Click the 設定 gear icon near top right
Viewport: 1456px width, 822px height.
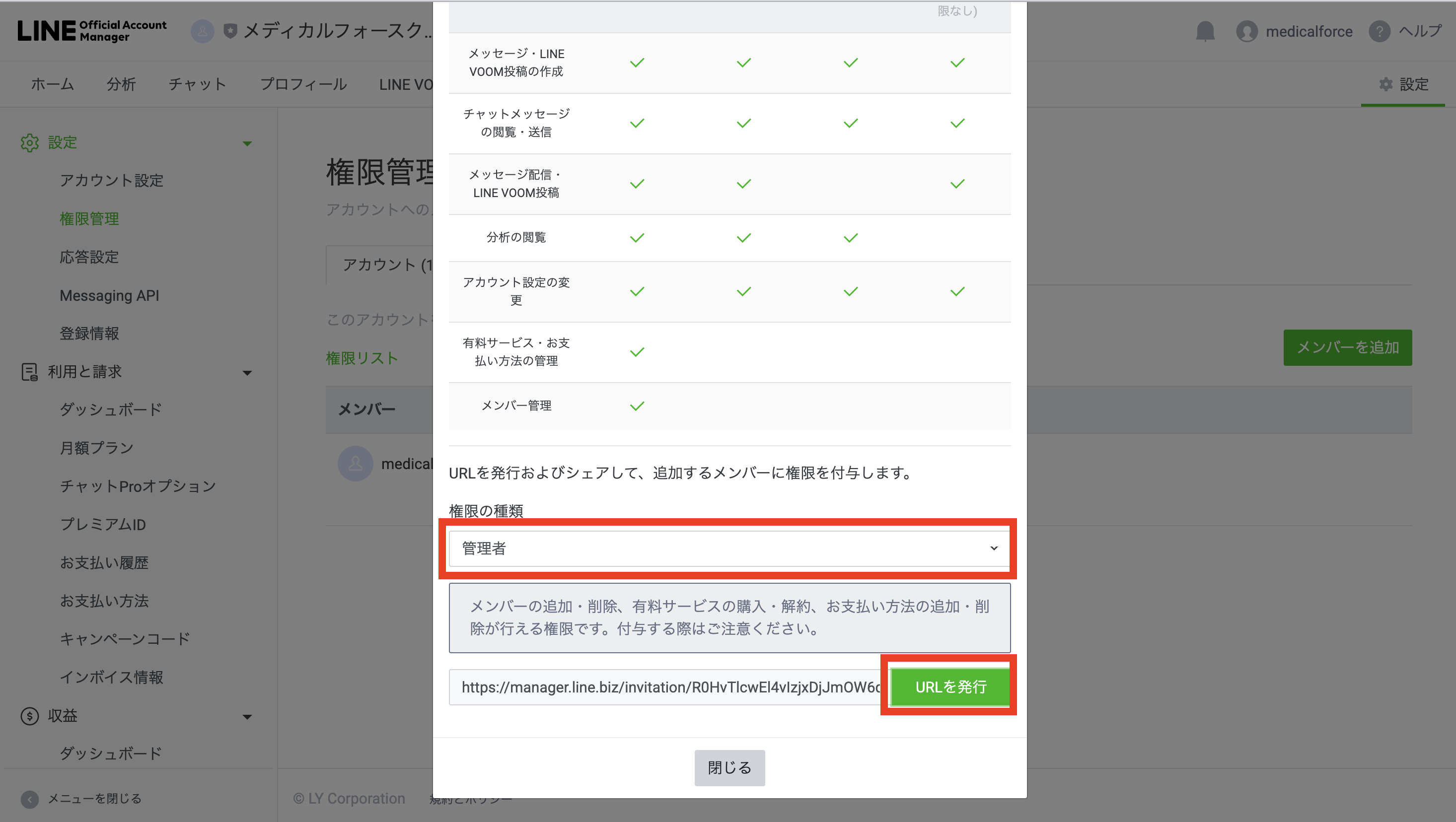pyautogui.click(x=1386, y=83)
